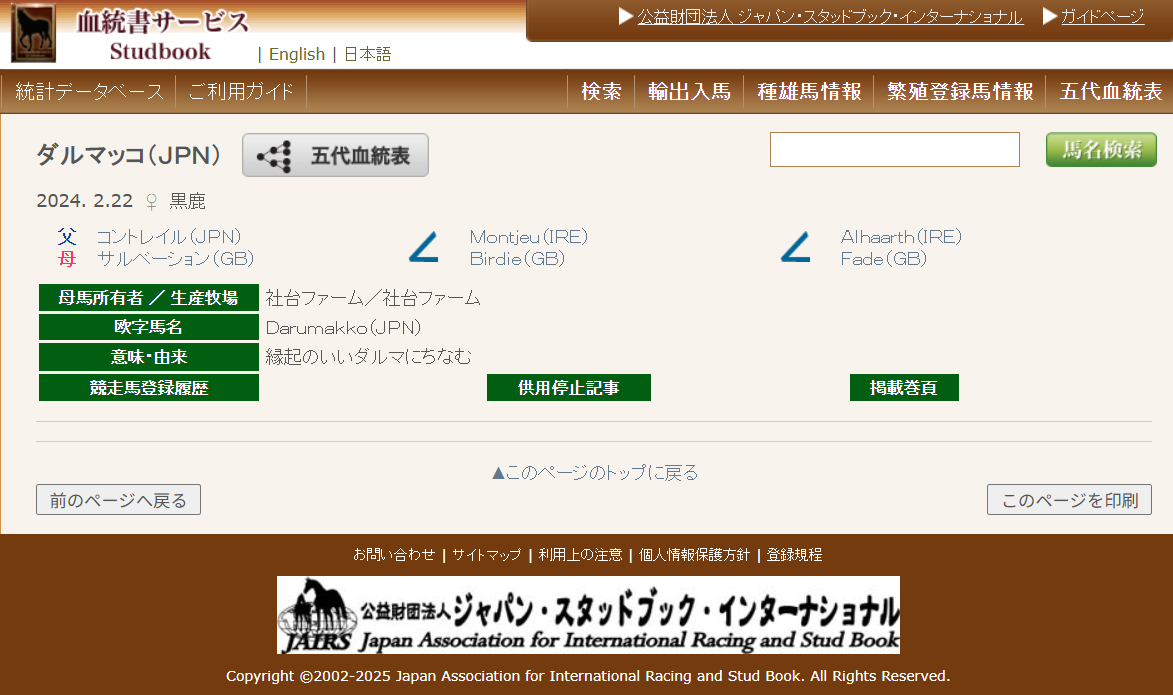Open ジャパン・スタッドブック・インターナショナル top link
The width and height of the screenshot is (1173, 695).
coord(830,16)
